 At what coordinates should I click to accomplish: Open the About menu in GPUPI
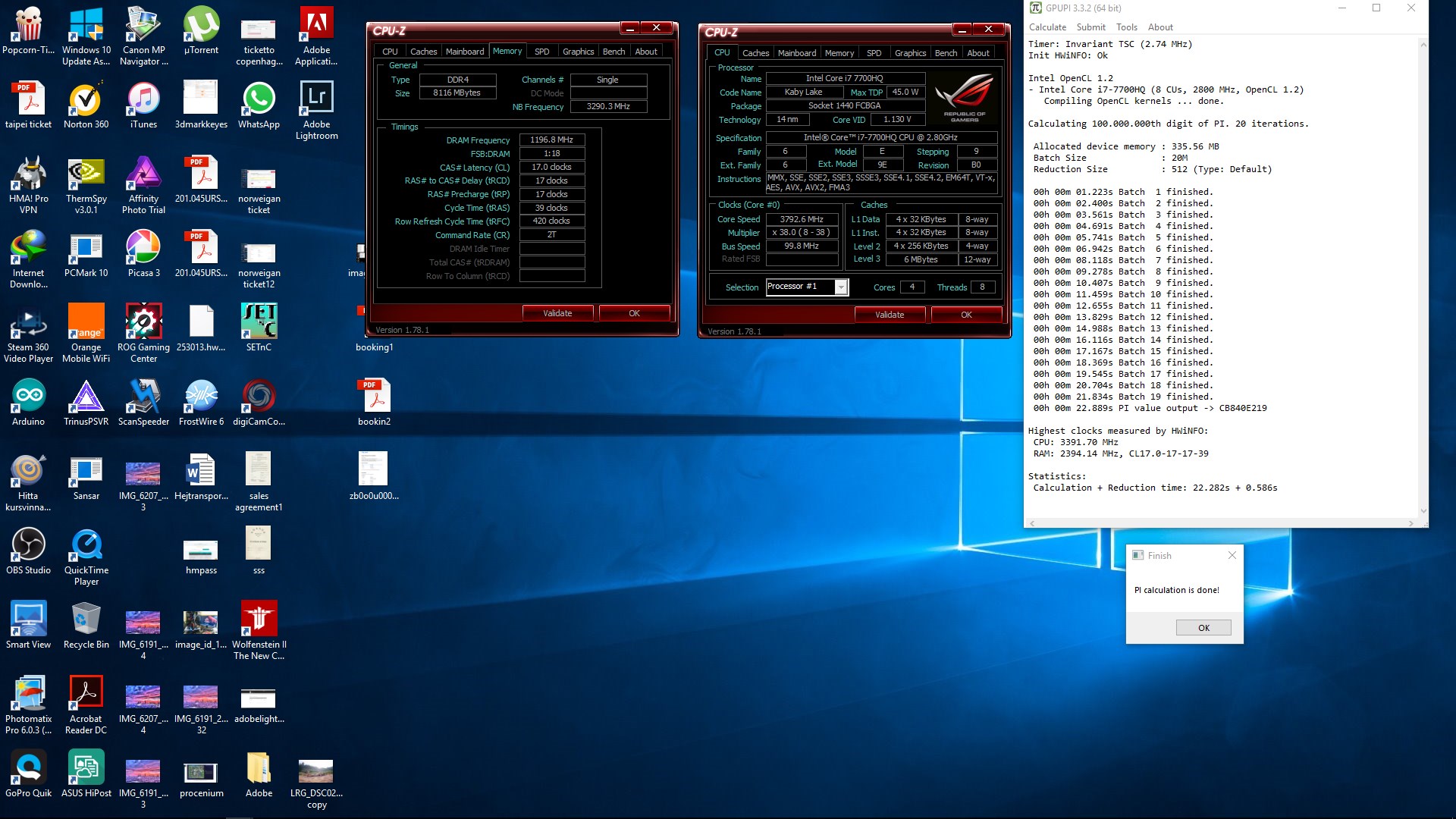1159,27
